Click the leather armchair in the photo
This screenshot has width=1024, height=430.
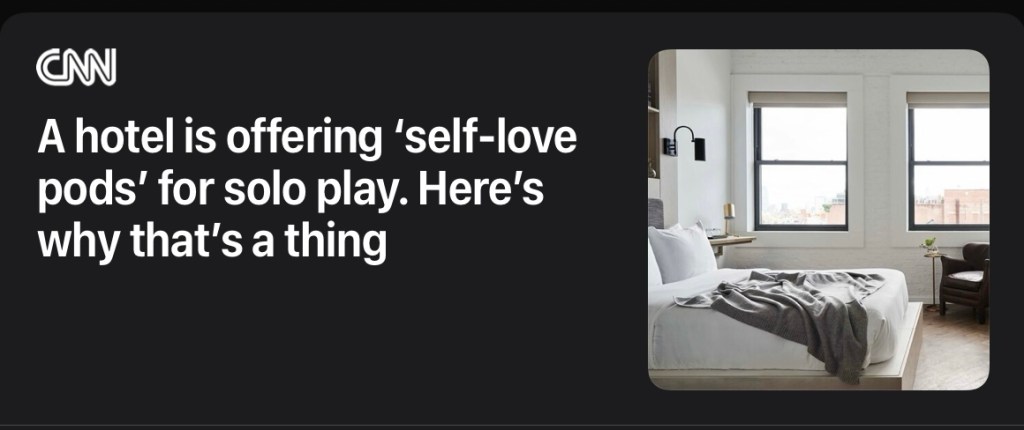[965, 282]
